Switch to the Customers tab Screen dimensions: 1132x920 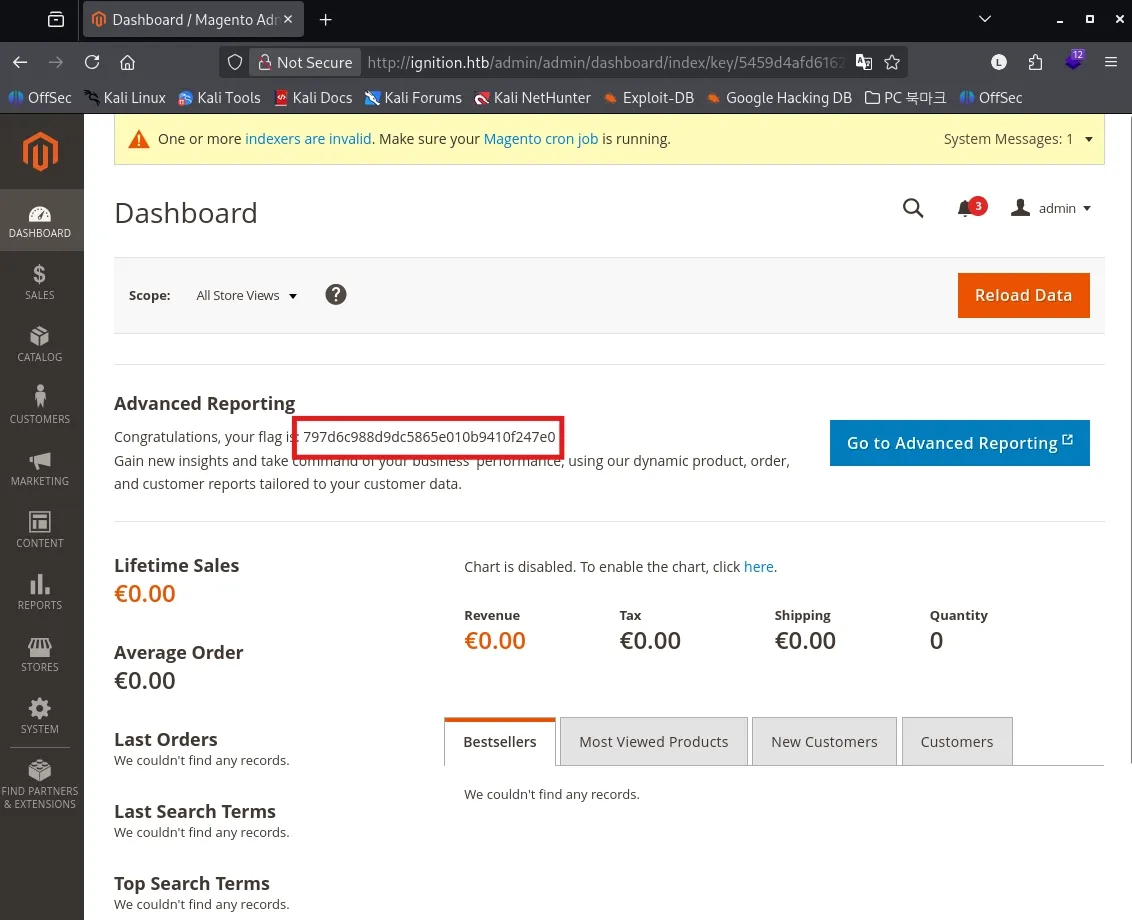957,742
